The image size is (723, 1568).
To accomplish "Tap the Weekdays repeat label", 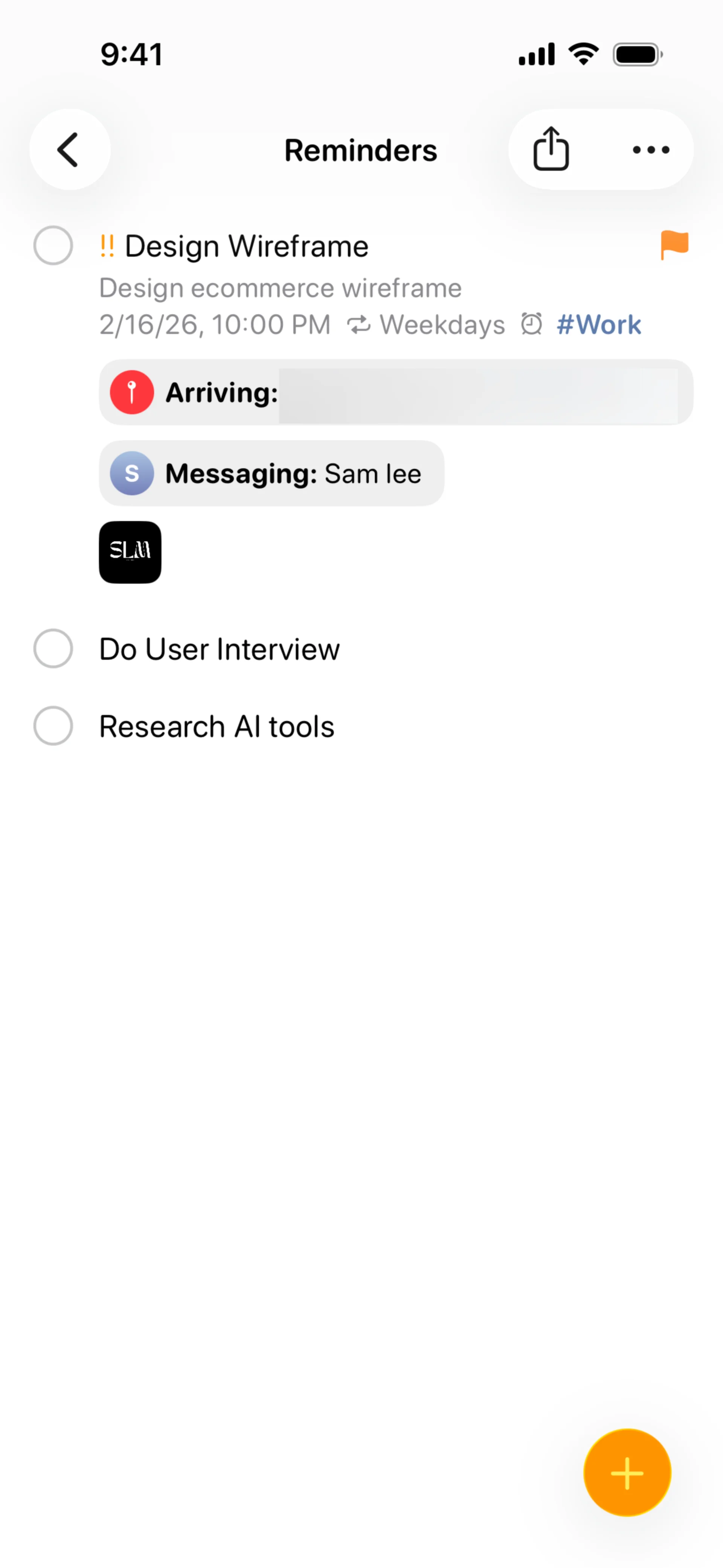I will pos(442,324).
